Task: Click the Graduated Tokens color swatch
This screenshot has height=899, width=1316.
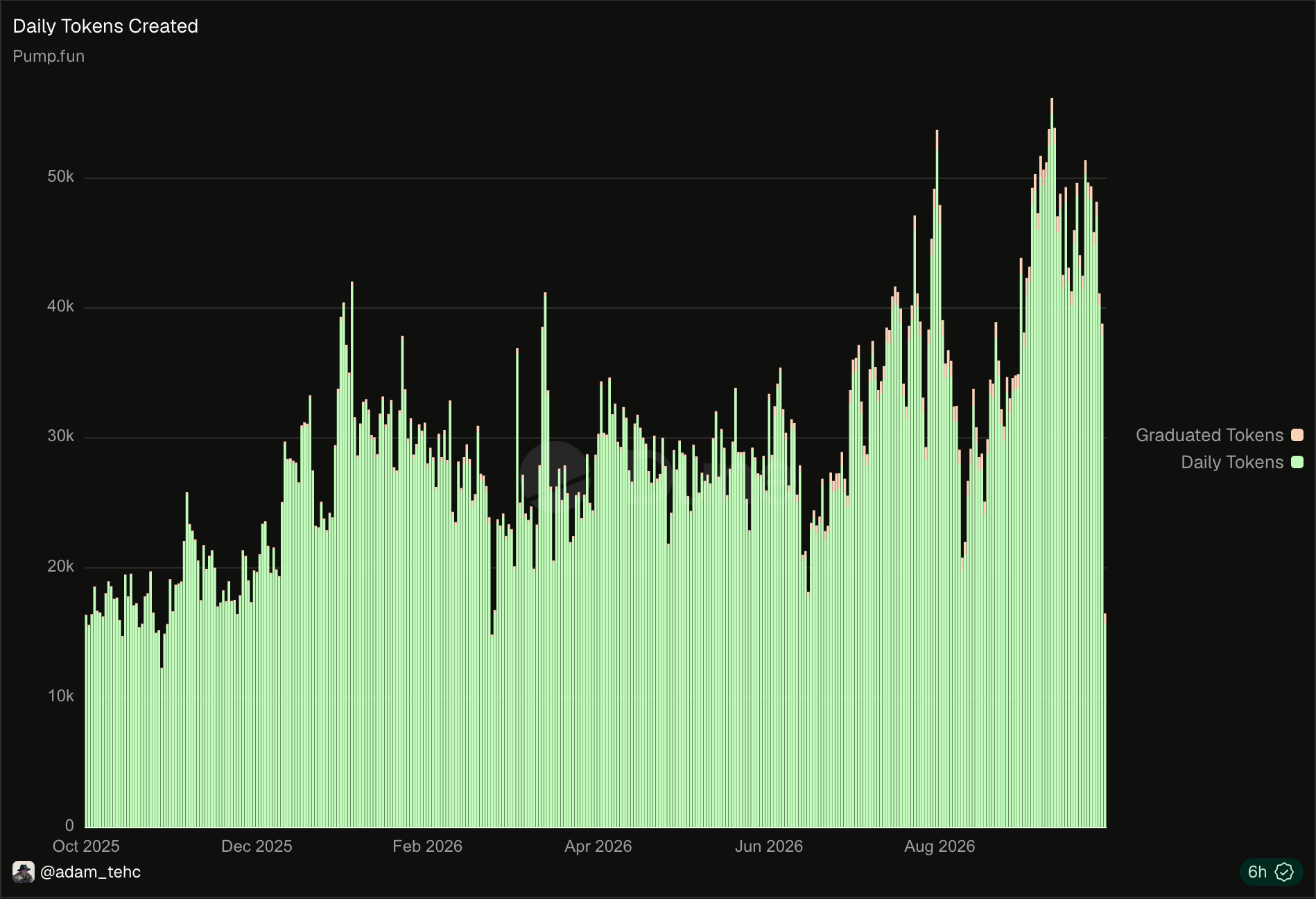Action: pyautogui.click(x=1297, y=436)
